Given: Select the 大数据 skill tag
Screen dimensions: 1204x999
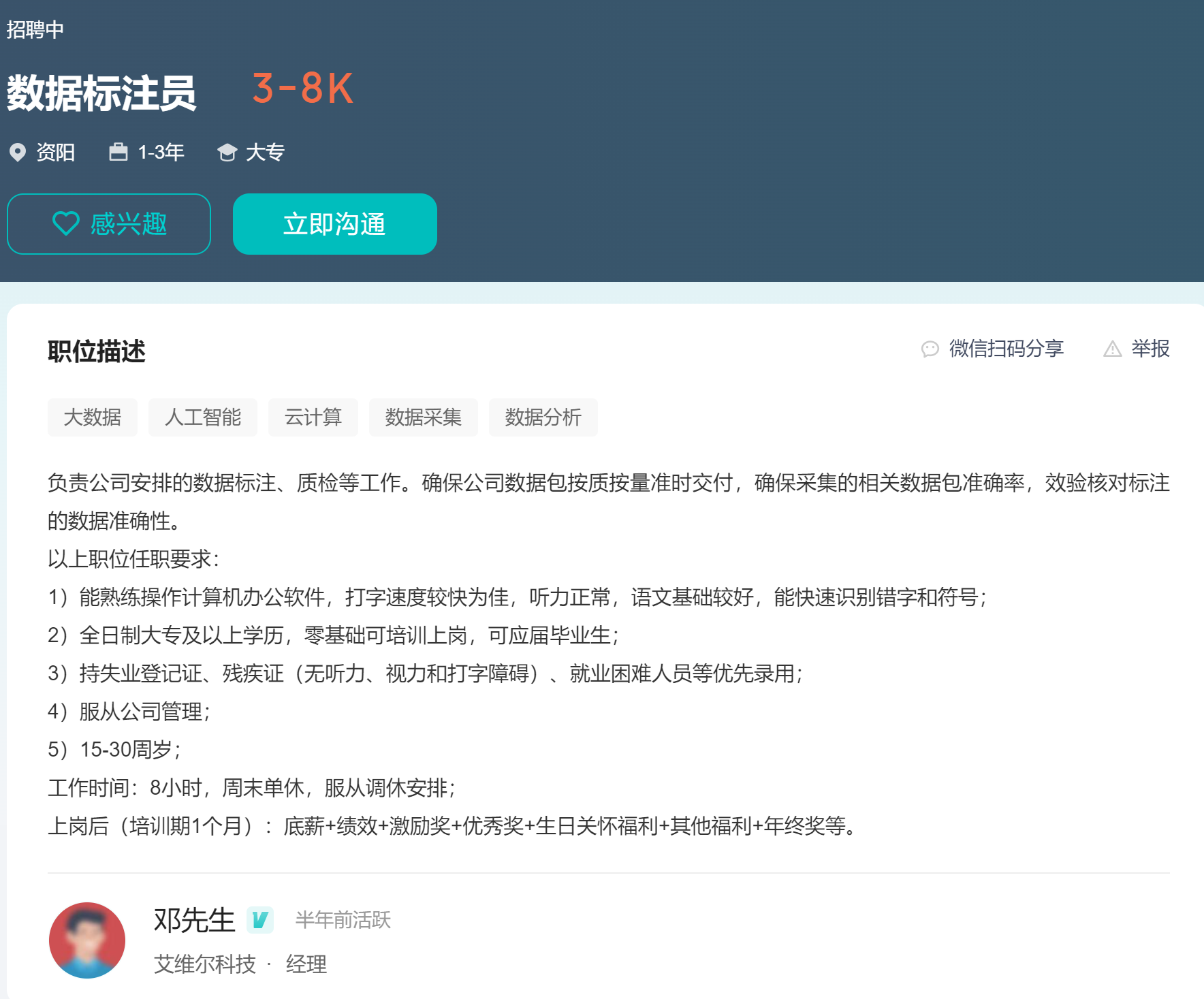Looking at the screenshot, I should tap(93, 417).
